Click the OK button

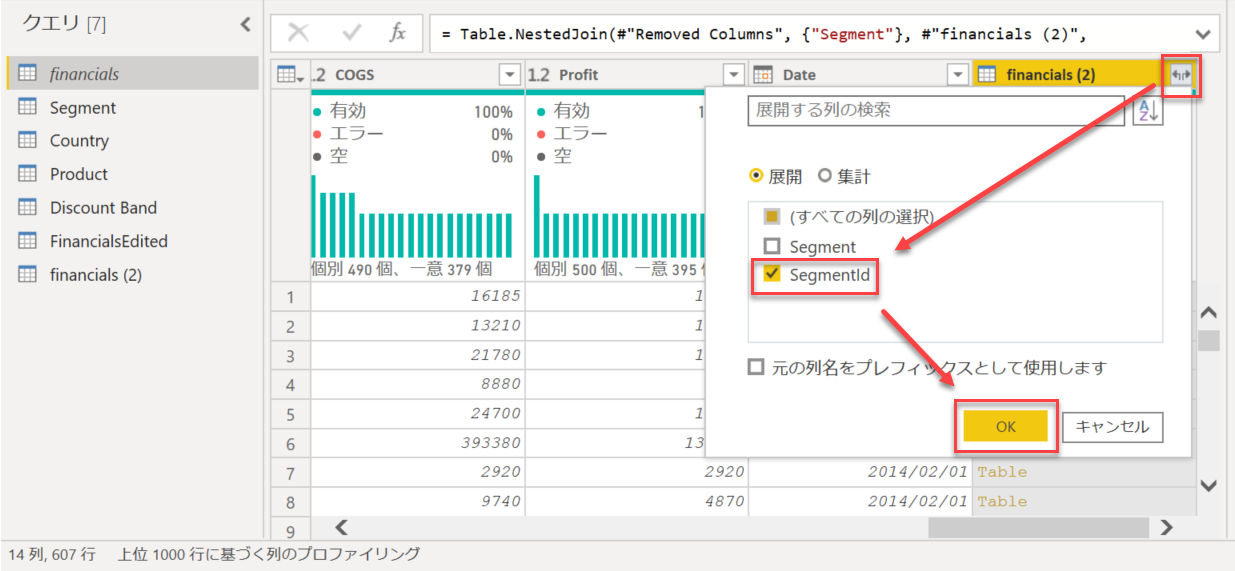tap(1005, 427)
